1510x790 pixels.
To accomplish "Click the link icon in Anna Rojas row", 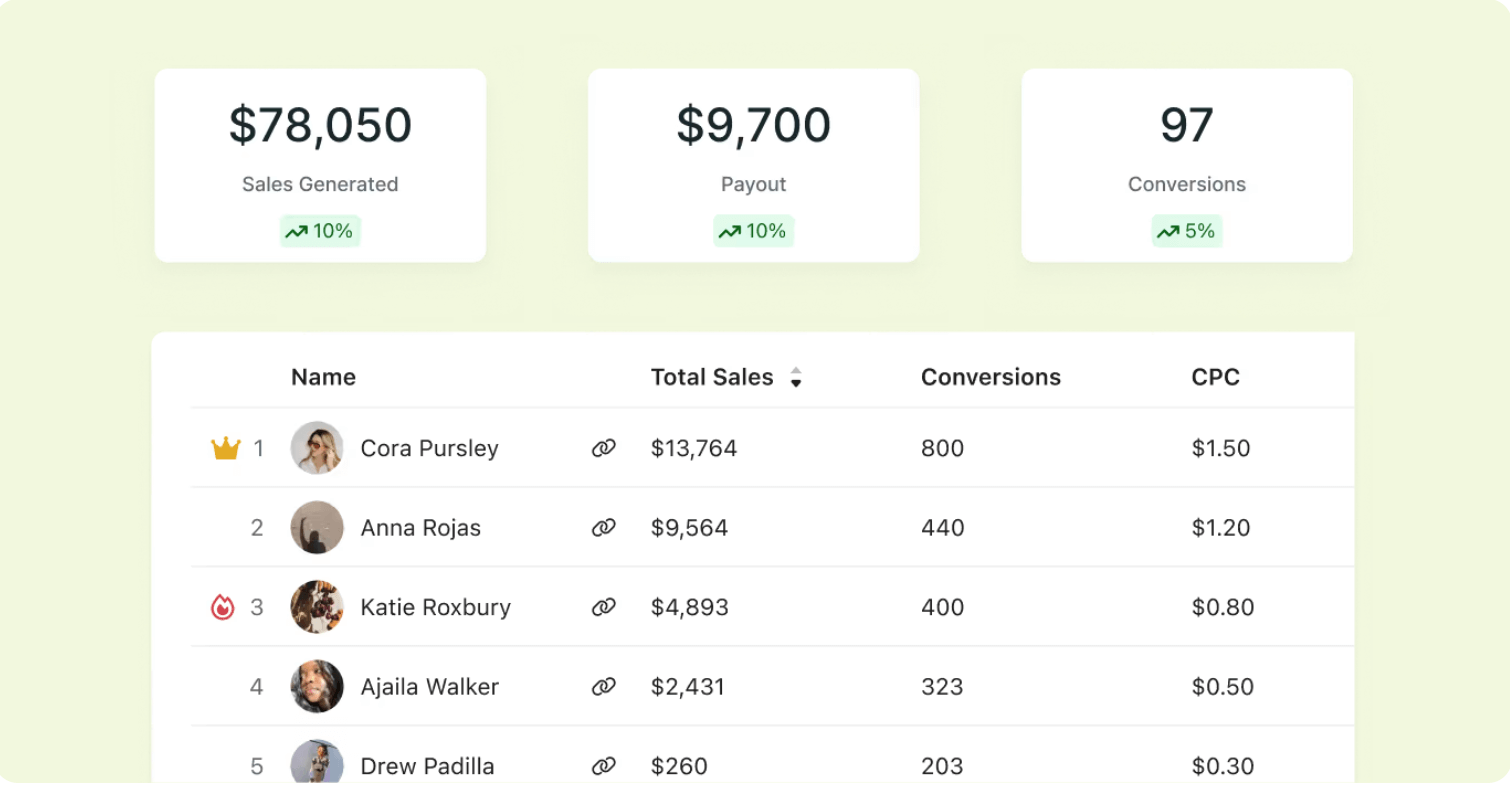I will tap(603, 528).
